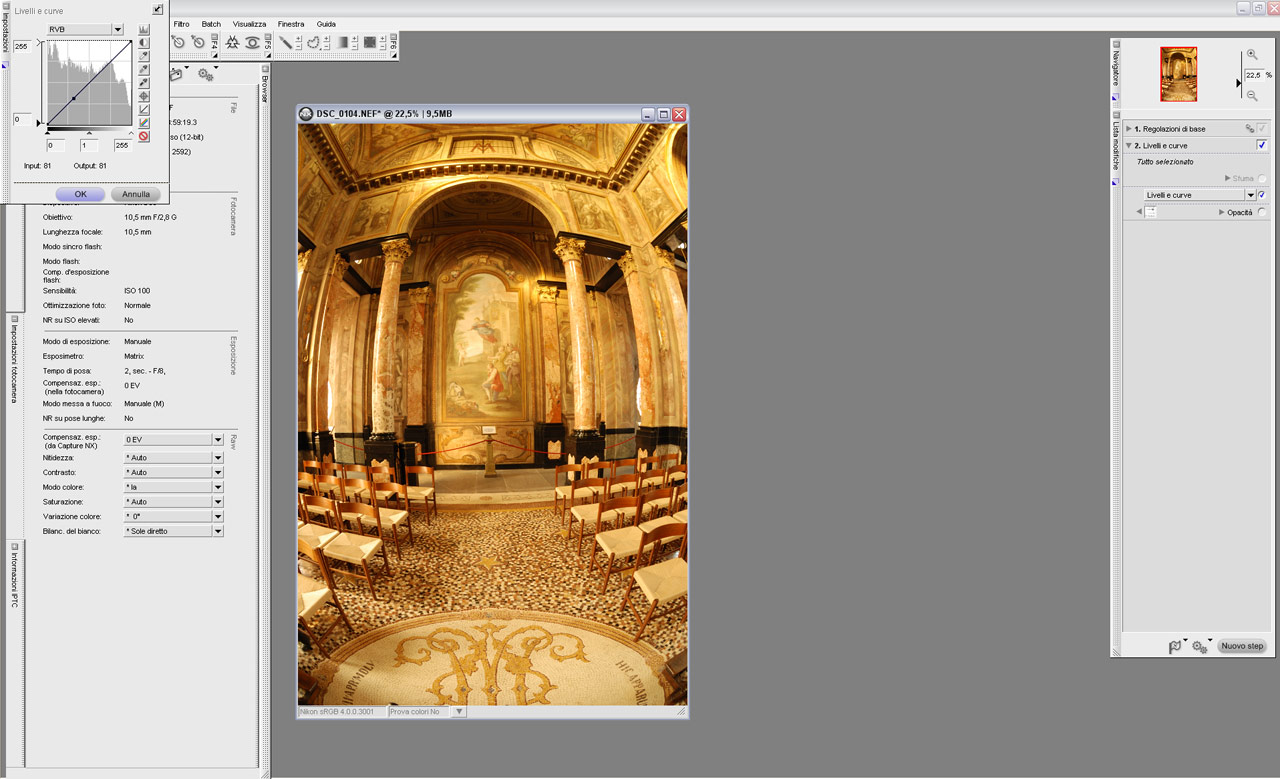Viewport: 1280px width, 779px height.
Task: Click the eye icon in the toolbar
Action: (x=252, y=42)
